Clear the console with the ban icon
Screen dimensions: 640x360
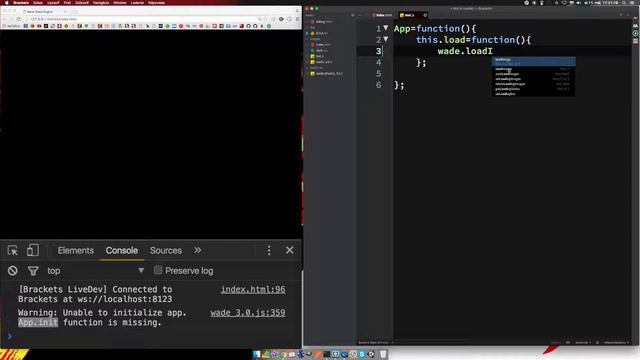click(x=13, y=271)
